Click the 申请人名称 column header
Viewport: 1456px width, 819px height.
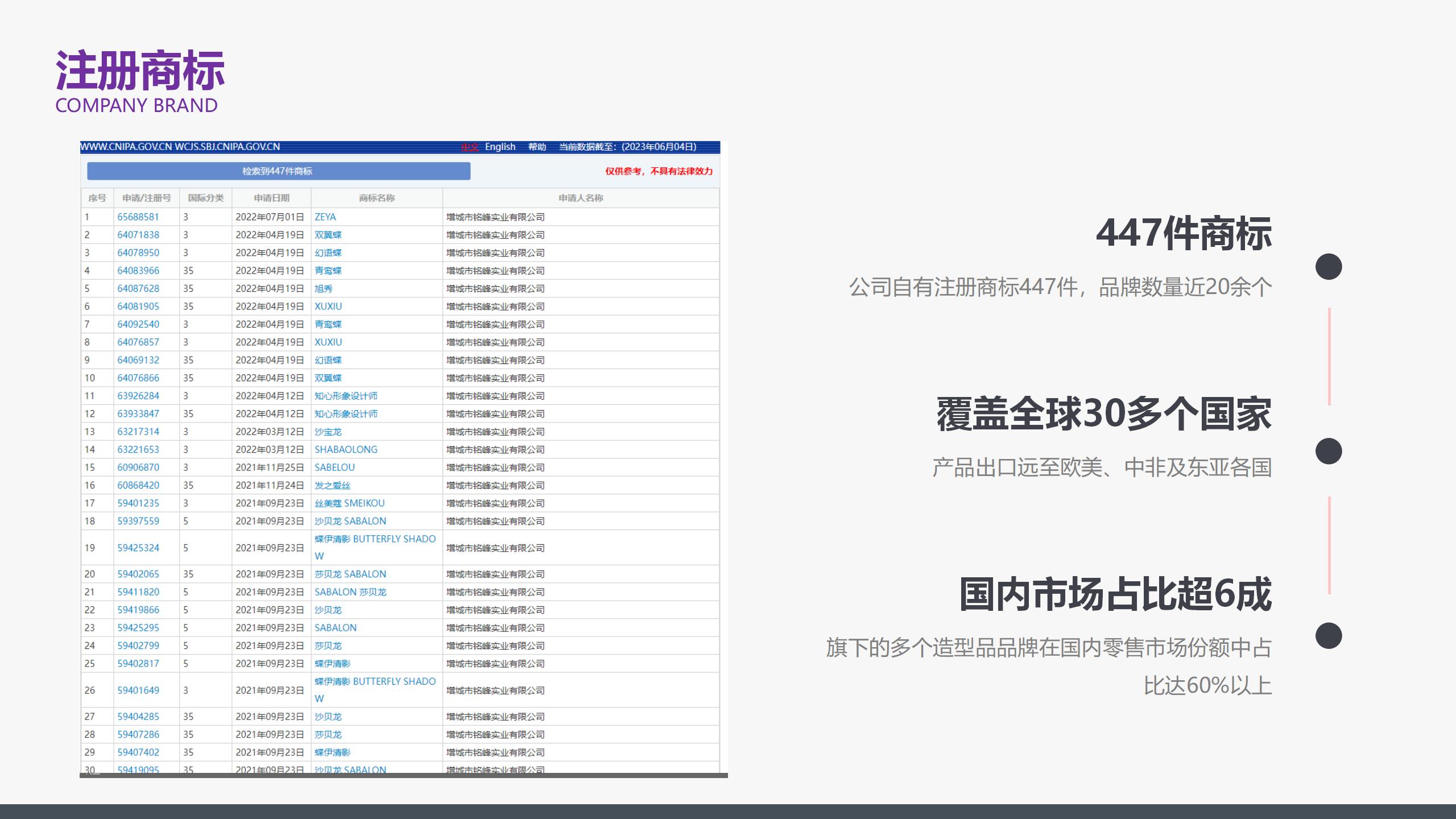coord(581,198)
